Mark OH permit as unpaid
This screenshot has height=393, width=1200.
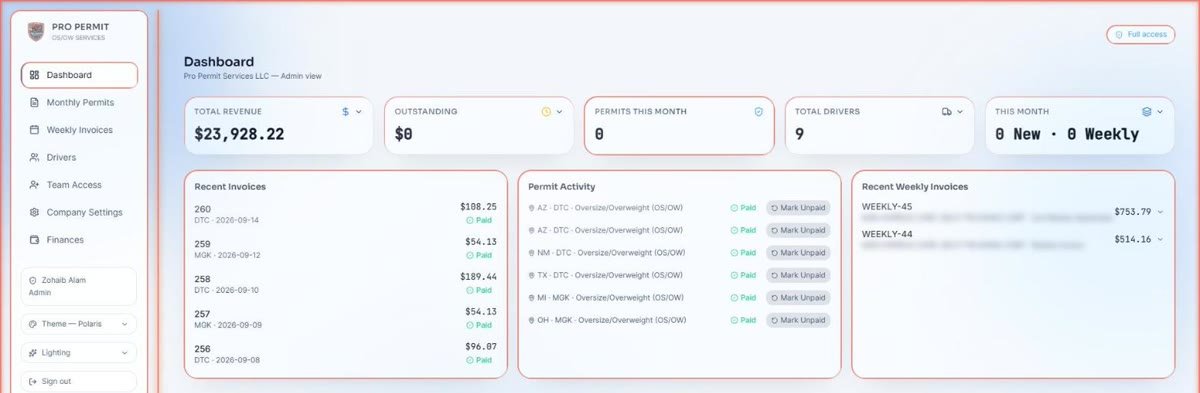[798, 320]
